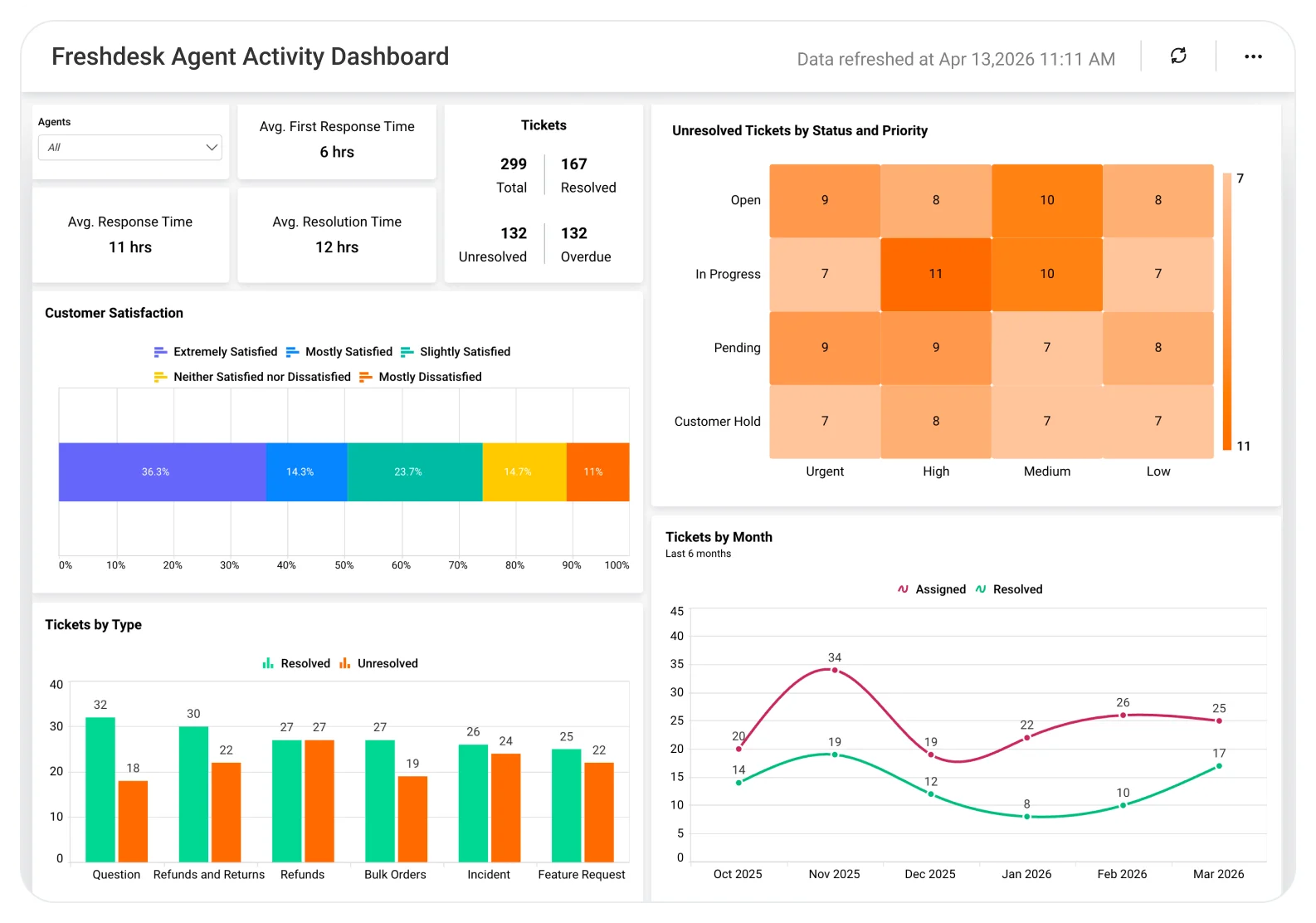Click the Nov 2025 Assigned data point
This screenshot has height=923, width=1316.
click(835, 670)
